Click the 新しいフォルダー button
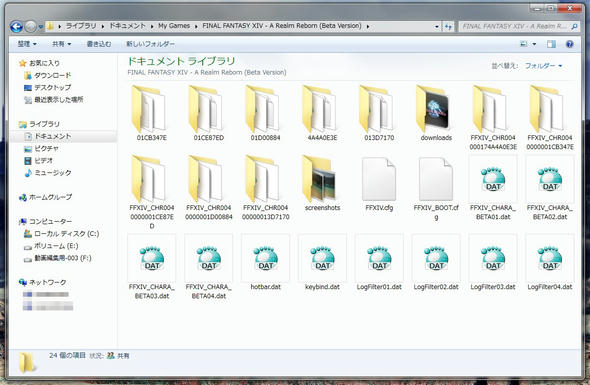590x385 pixels. [x=150, y=44]
